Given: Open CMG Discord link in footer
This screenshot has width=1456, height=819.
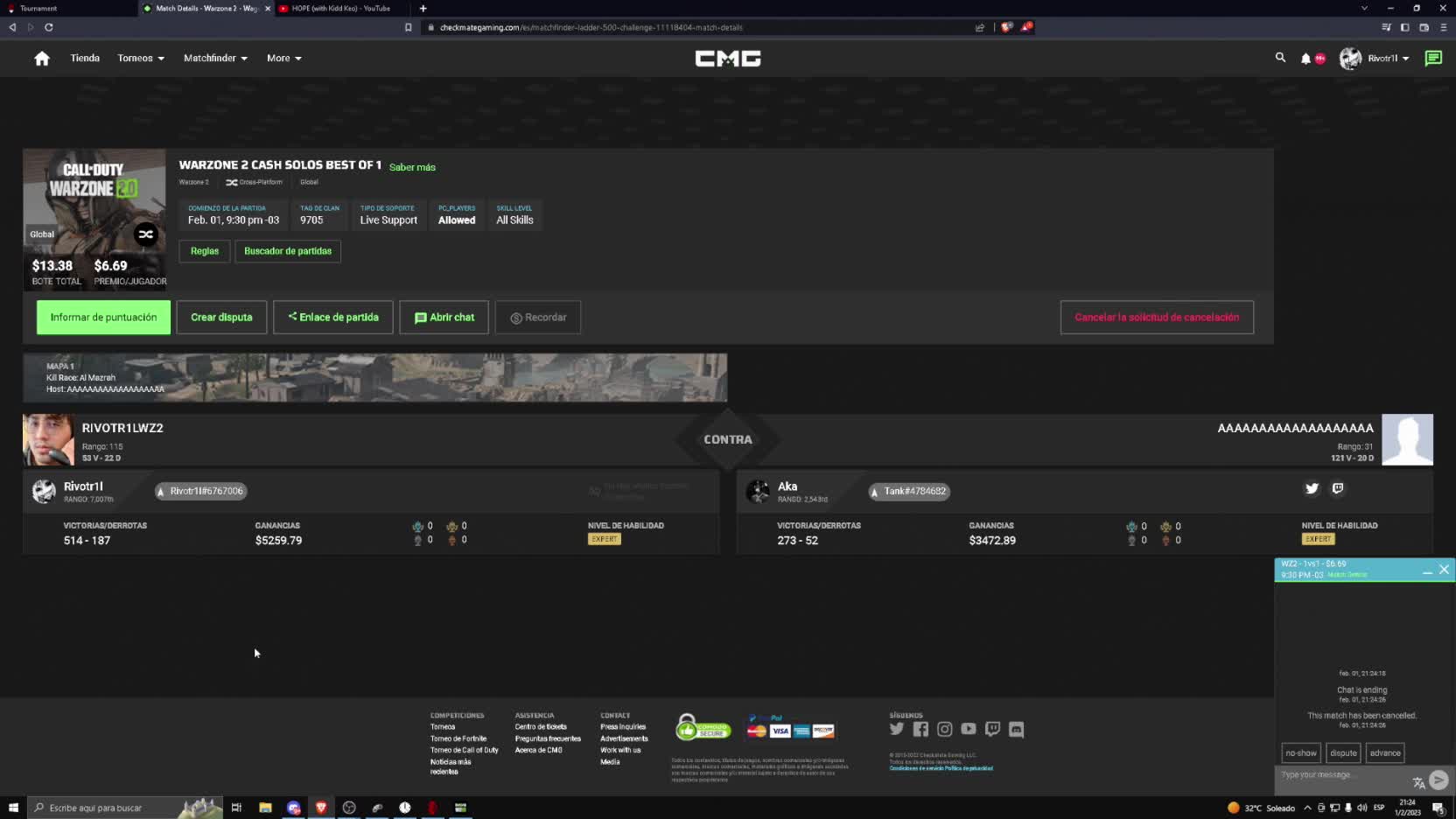Looking at the screenshot, I should 1016,729.
